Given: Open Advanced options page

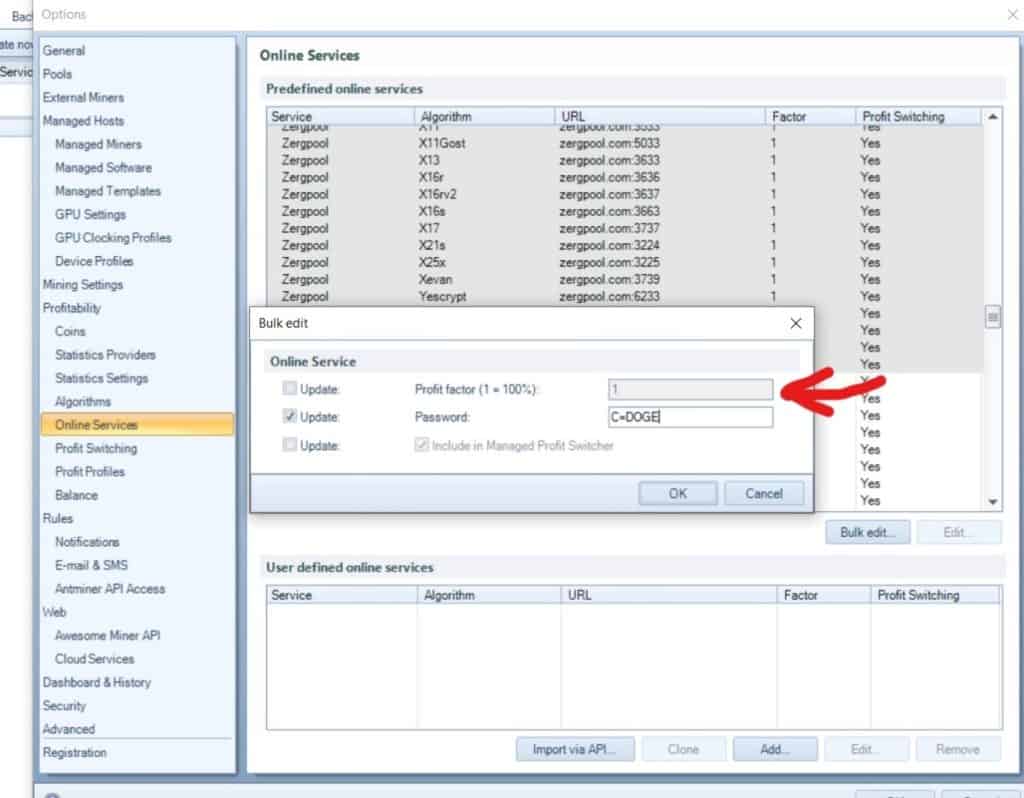Looking at the screenshot, I should tap(69, 729).
